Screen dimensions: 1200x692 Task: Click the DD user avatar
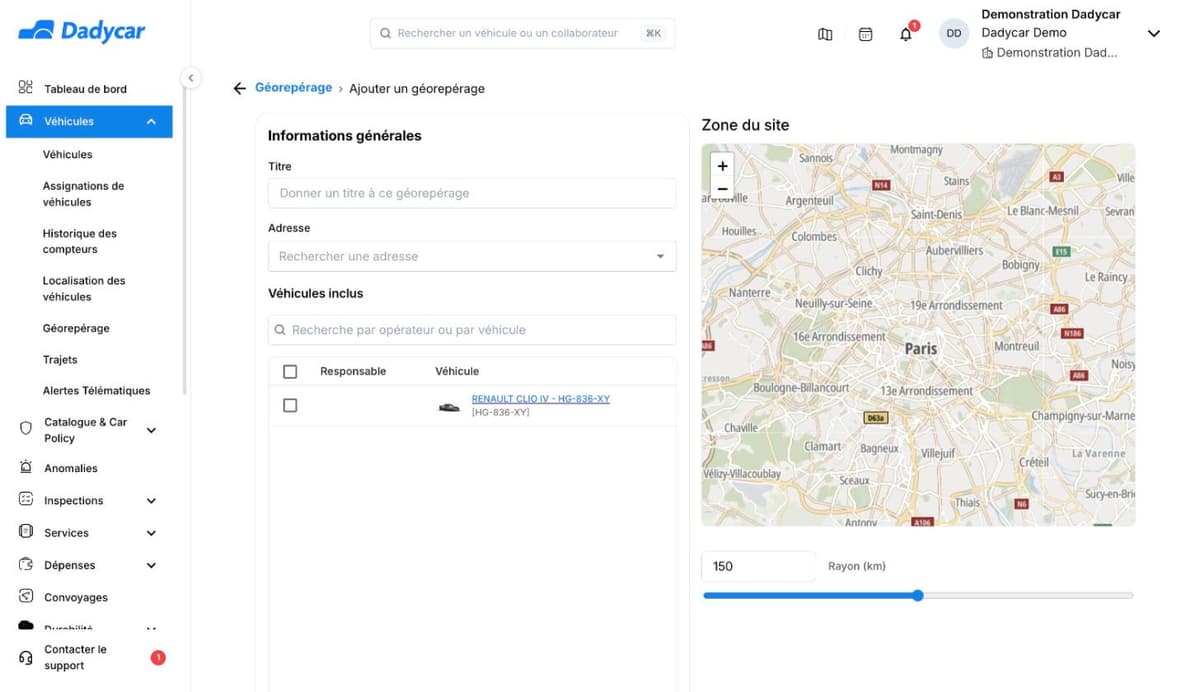(954, 33)
